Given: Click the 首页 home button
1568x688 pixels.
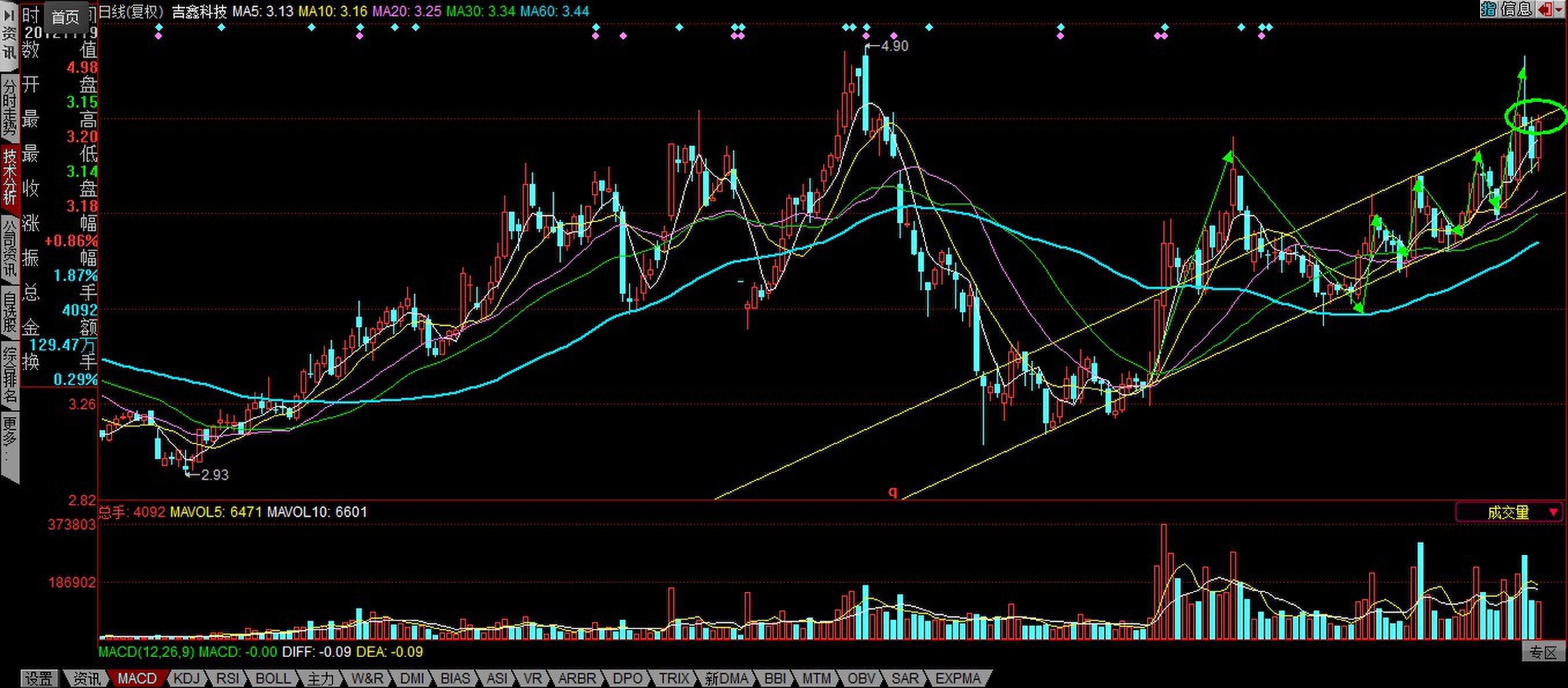Looking at the screenshot, I should (65, 17).
